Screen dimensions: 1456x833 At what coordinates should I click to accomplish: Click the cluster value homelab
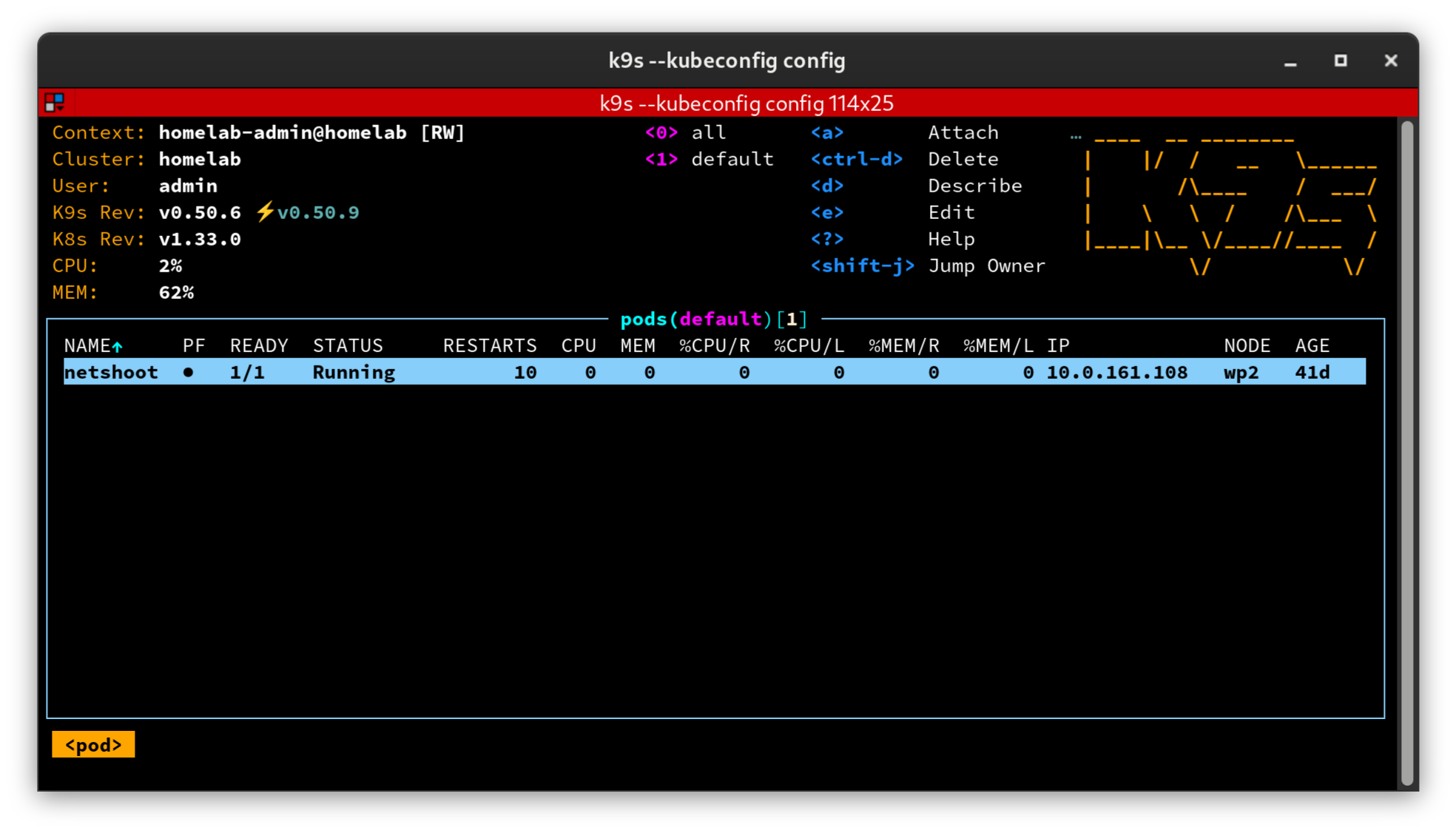click(x=200, y=159)
